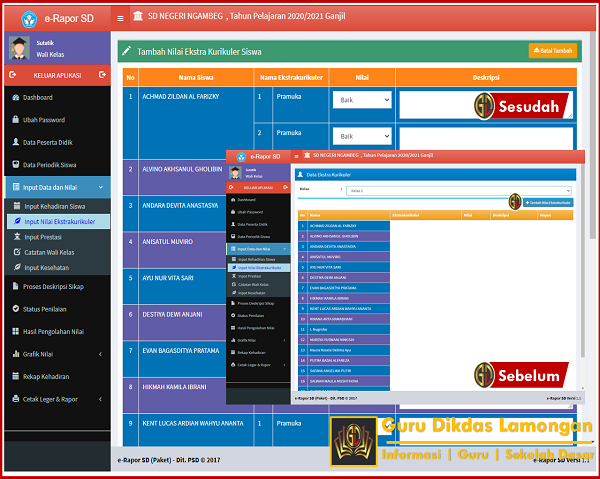Click the main page vertical scrollbar

click(x=593, y=134)
